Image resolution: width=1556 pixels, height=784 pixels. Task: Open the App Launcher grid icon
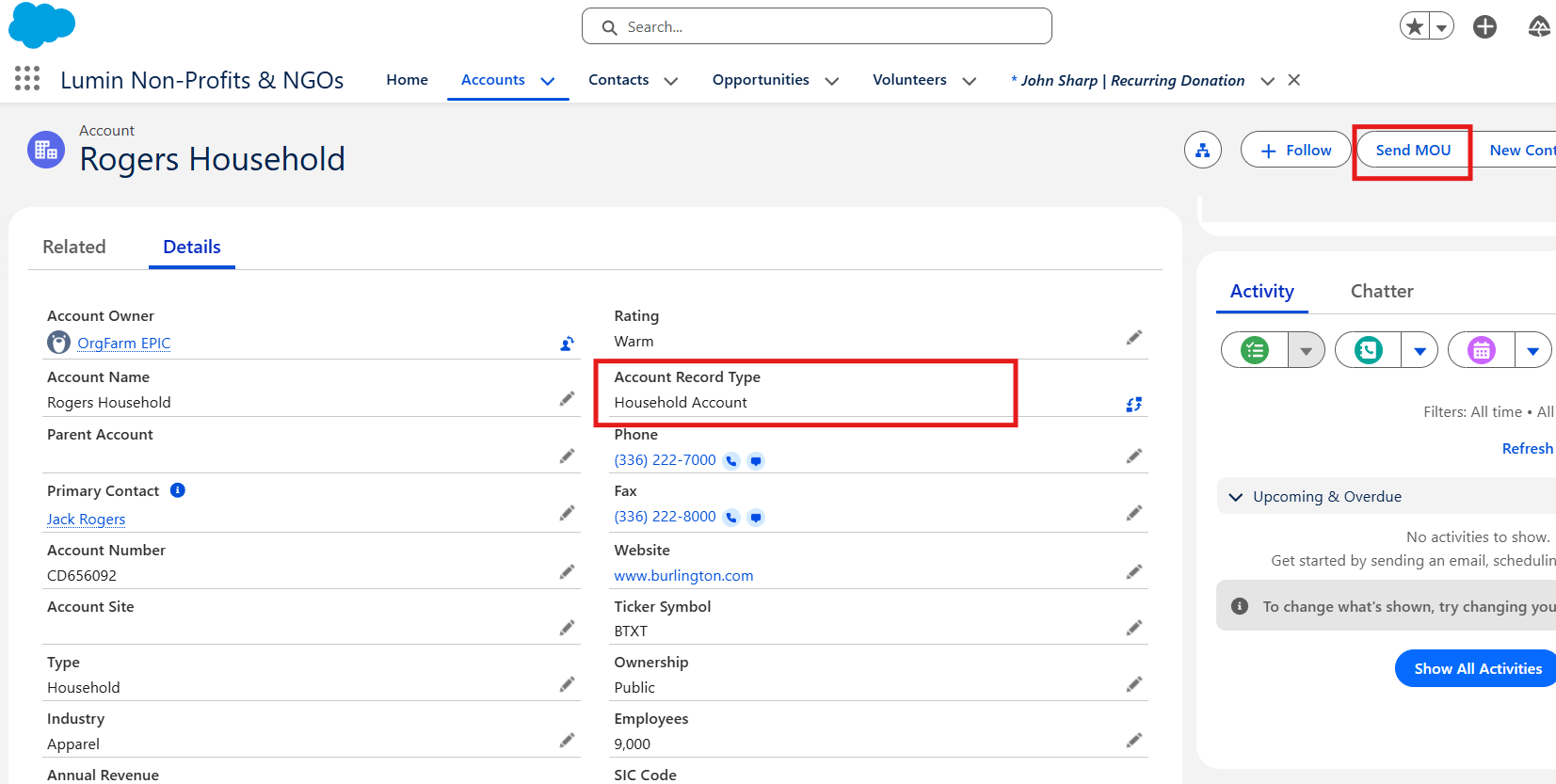coord(27,79)
